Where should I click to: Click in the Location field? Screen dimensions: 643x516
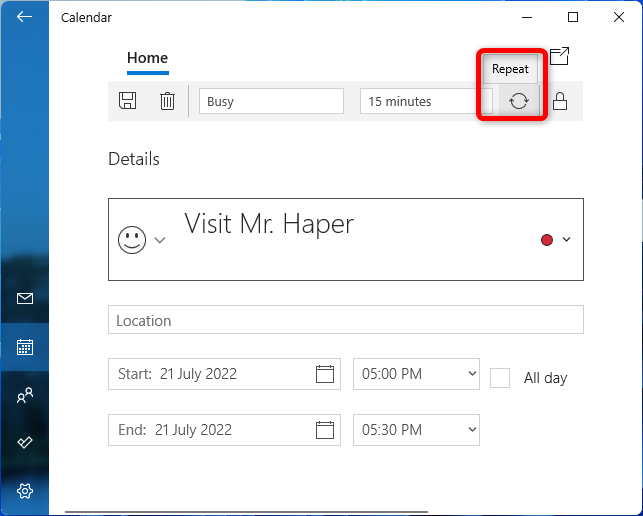click(346, 320)
